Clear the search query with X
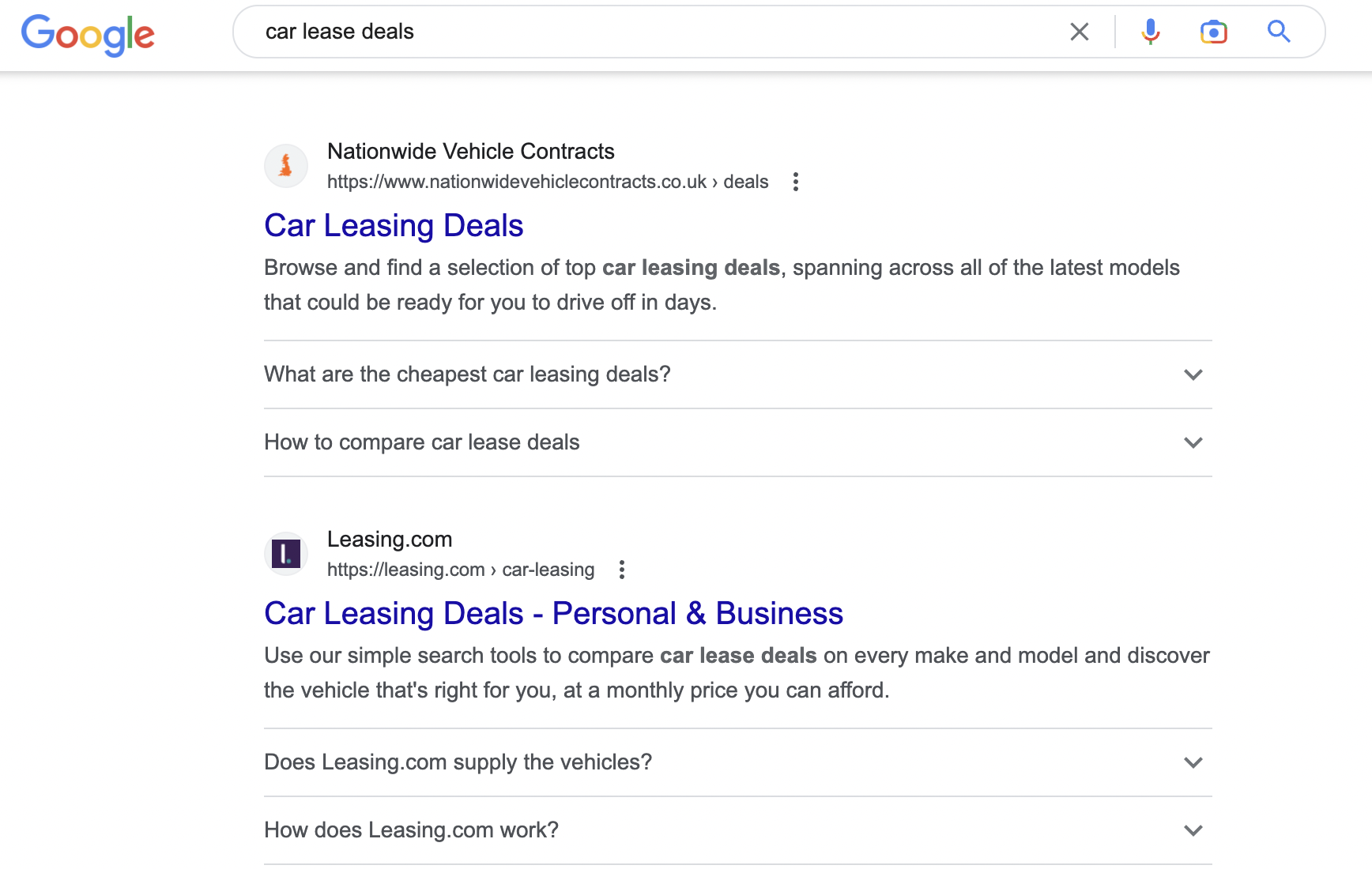 (1079, 32)
